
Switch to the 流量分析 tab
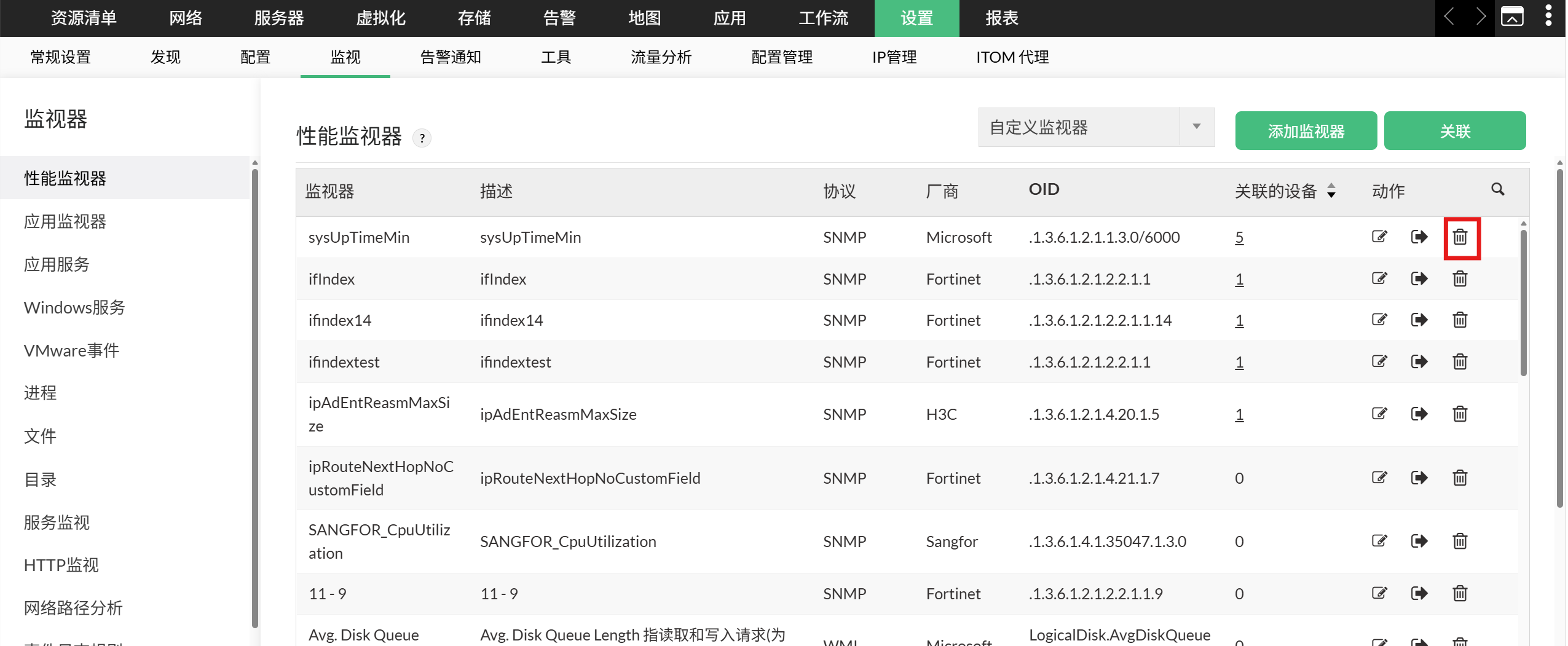click(661, 57)
